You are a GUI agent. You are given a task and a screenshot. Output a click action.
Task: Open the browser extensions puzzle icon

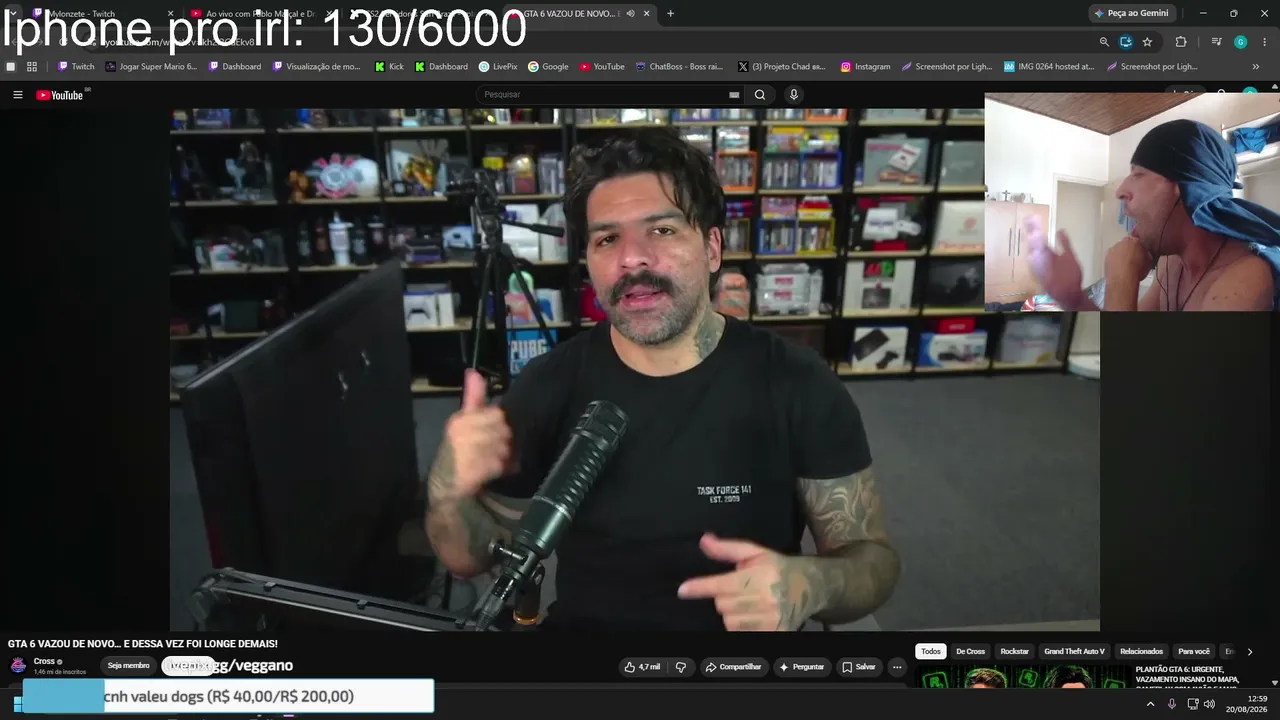(x=1181, y=42)
